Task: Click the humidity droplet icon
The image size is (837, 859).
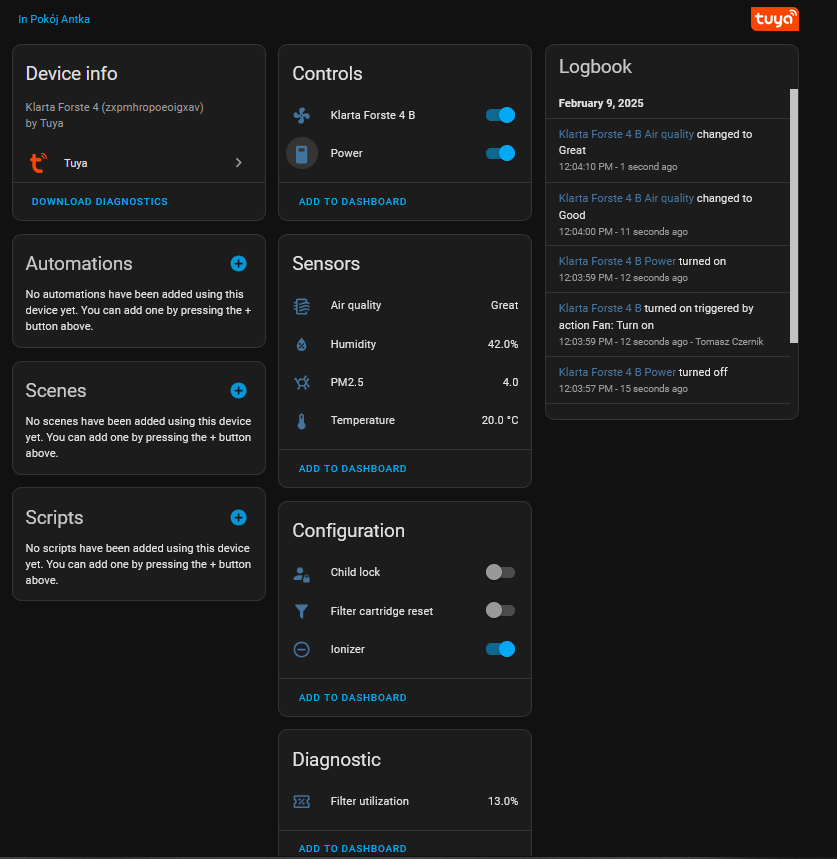Action: tap(301, 344)
